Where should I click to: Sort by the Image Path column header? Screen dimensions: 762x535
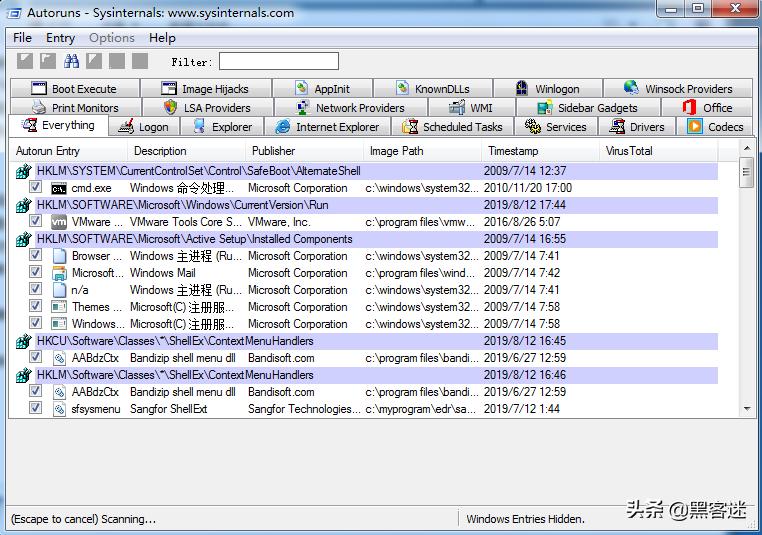point(423,151)
